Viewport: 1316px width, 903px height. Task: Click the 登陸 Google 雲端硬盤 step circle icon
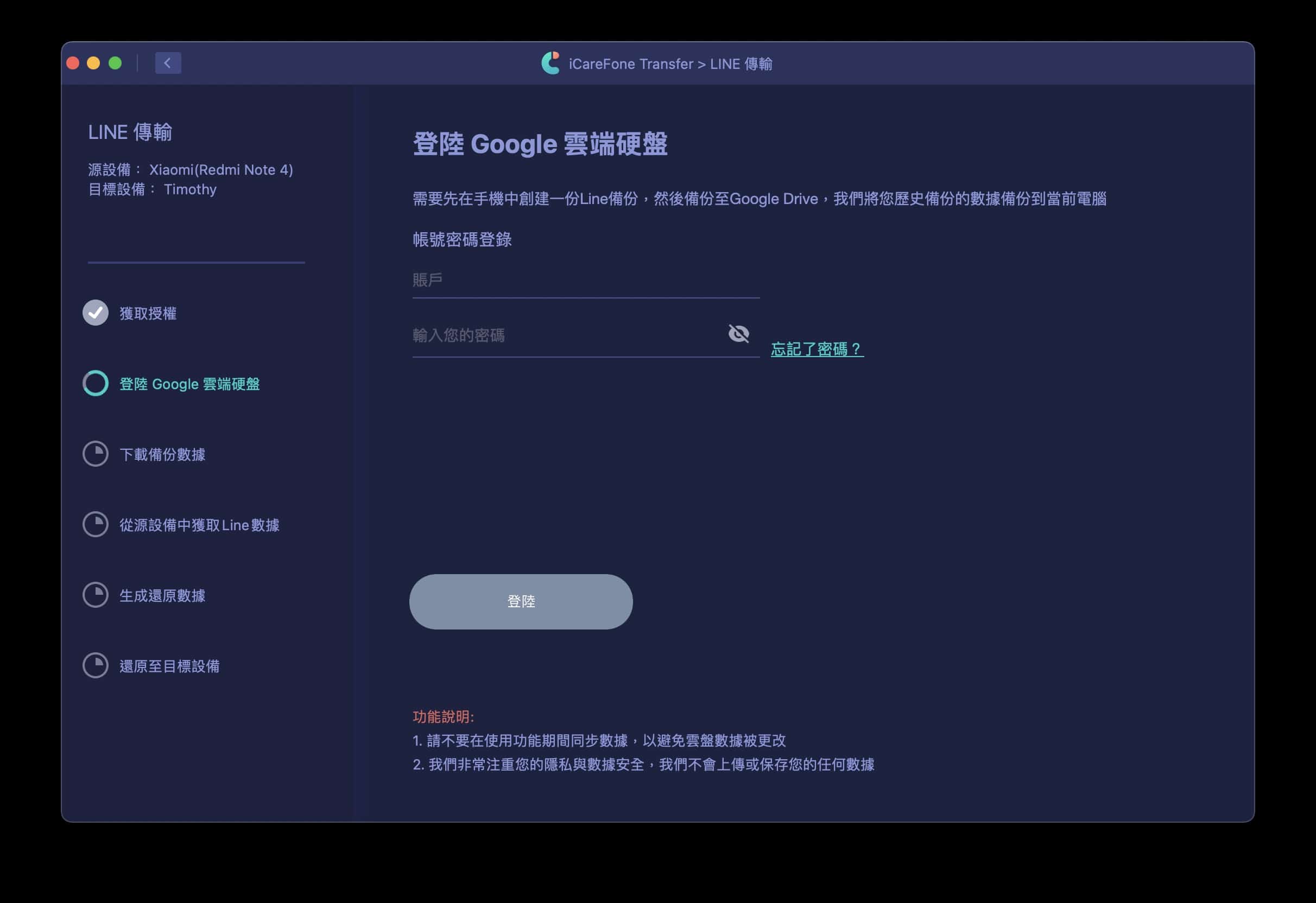coord(96,383)
